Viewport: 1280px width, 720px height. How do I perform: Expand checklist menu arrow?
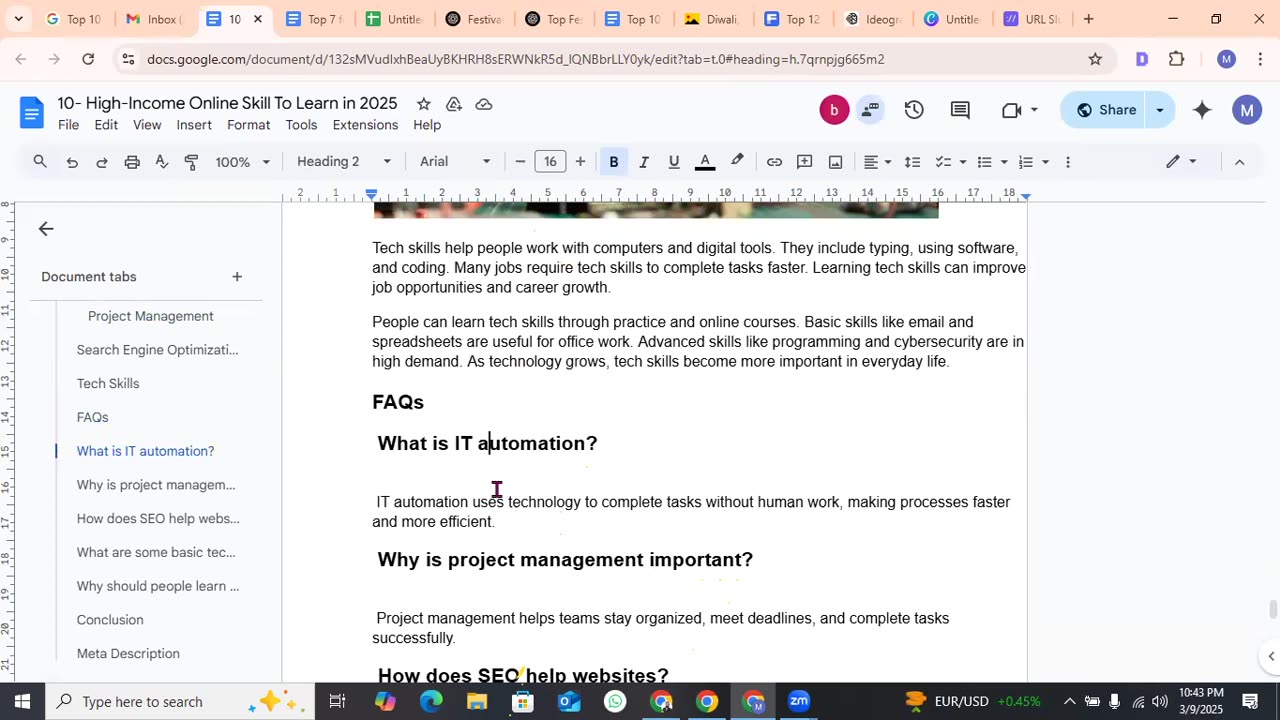point(963,162)
